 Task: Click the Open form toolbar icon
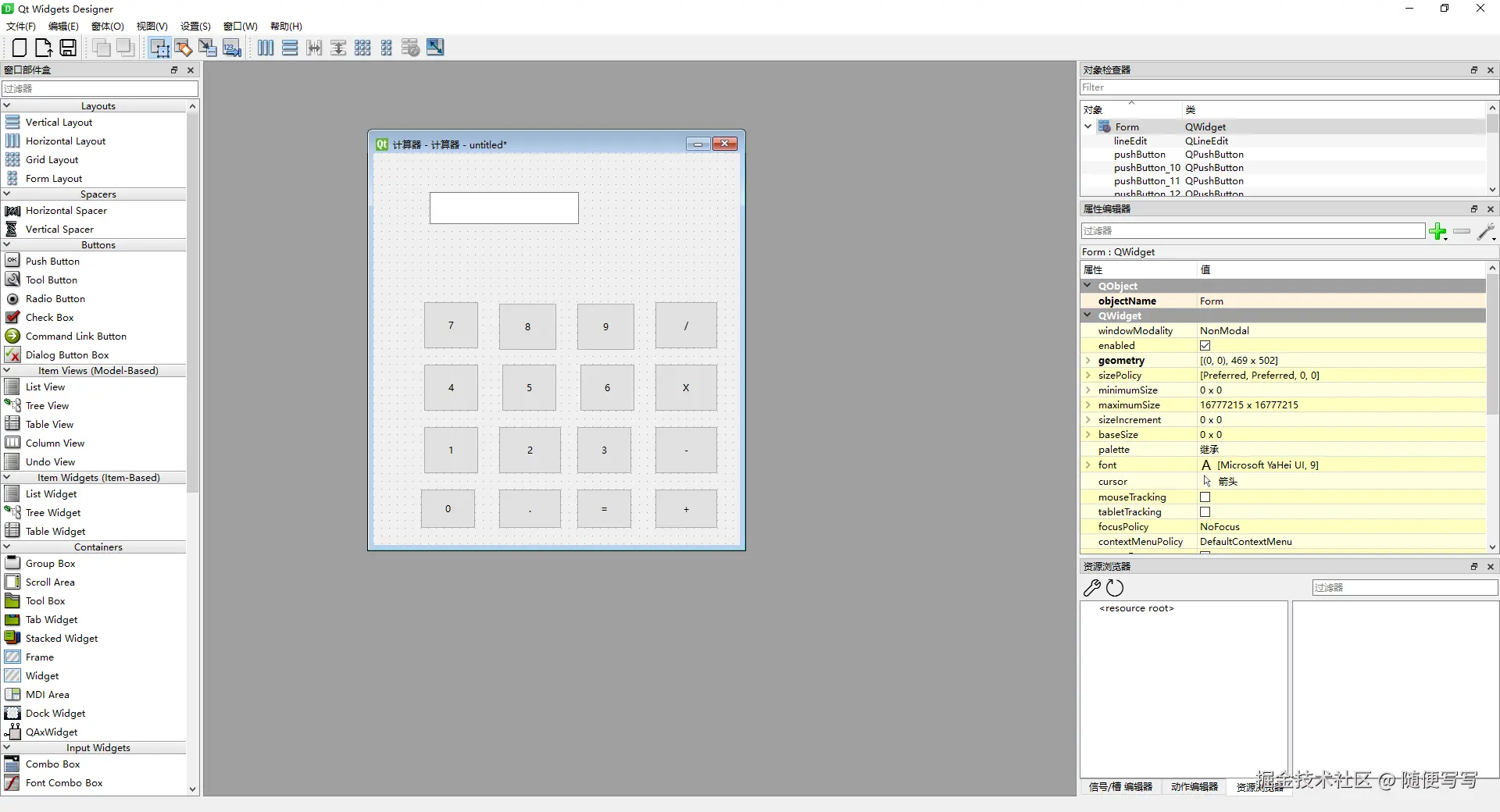click(x=44, y=48)
